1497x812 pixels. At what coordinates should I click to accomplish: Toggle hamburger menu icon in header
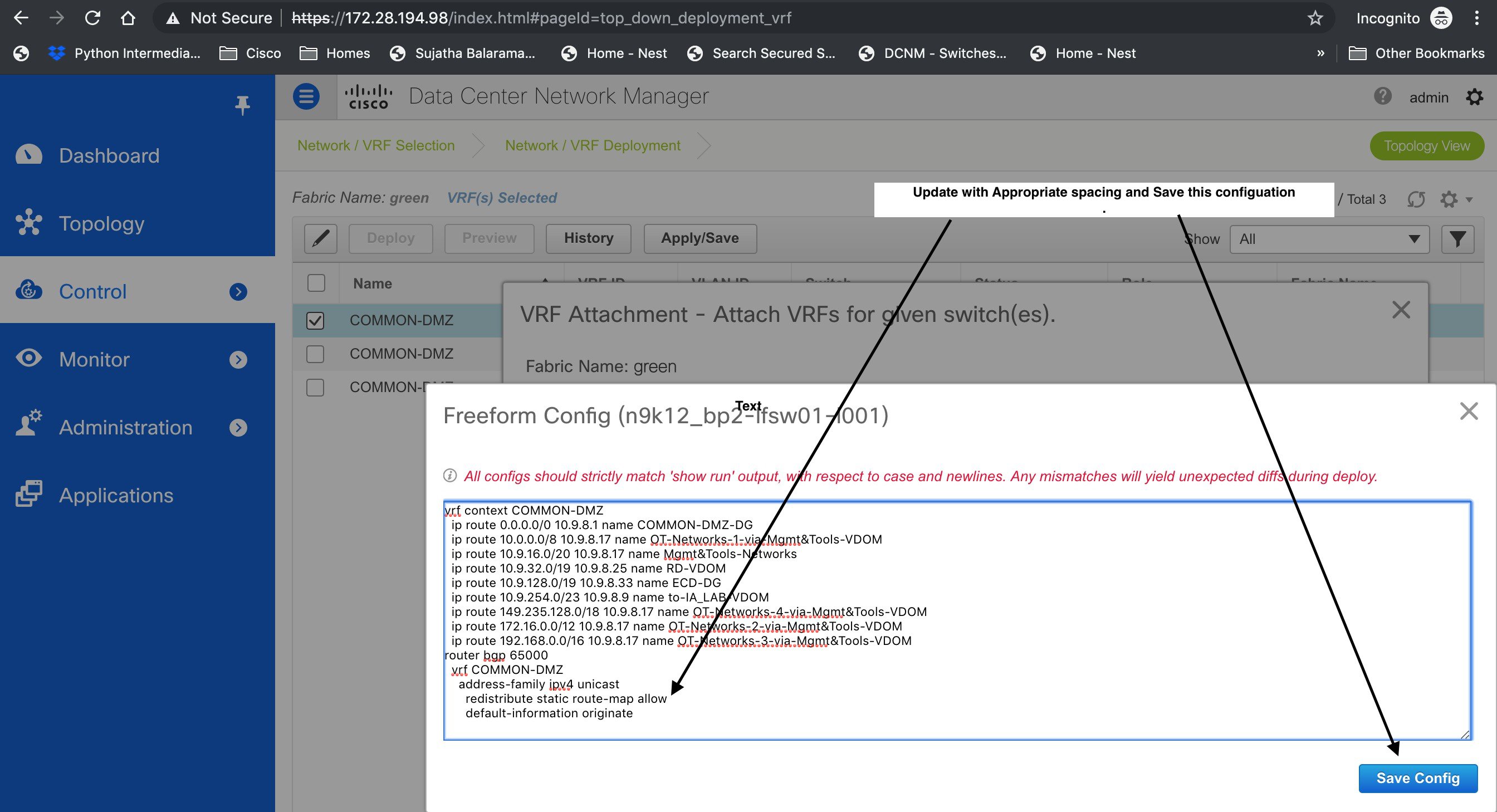(306, 96)
